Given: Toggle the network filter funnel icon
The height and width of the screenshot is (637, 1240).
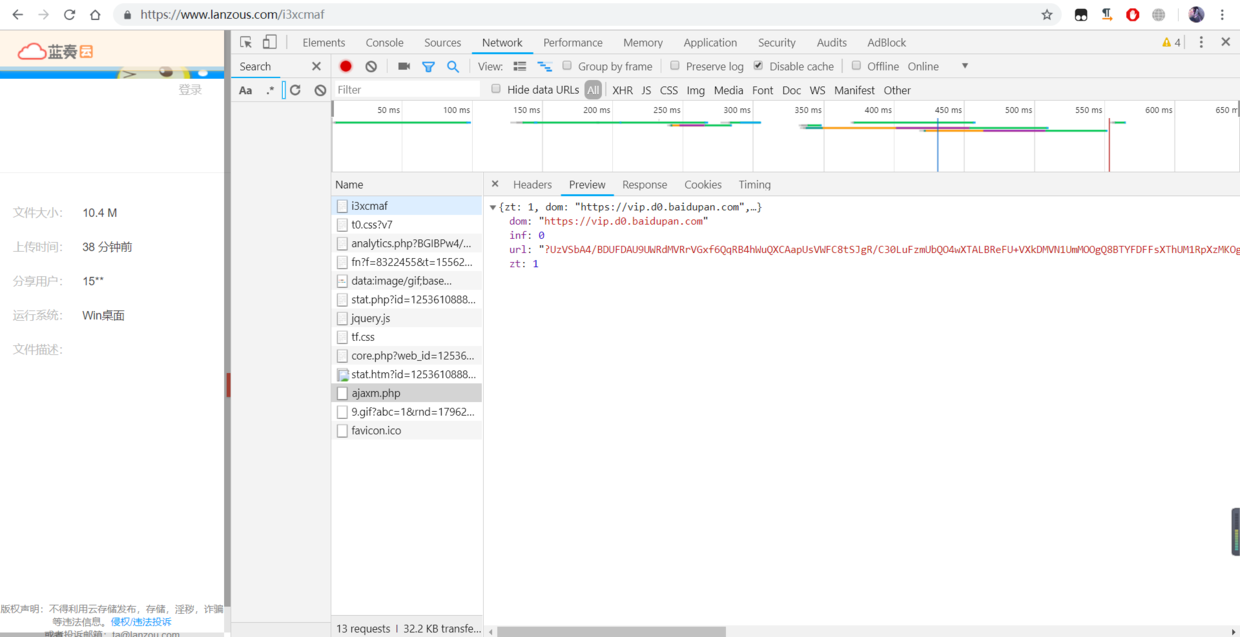Looking at the screenshot, I should coord(428,66).
